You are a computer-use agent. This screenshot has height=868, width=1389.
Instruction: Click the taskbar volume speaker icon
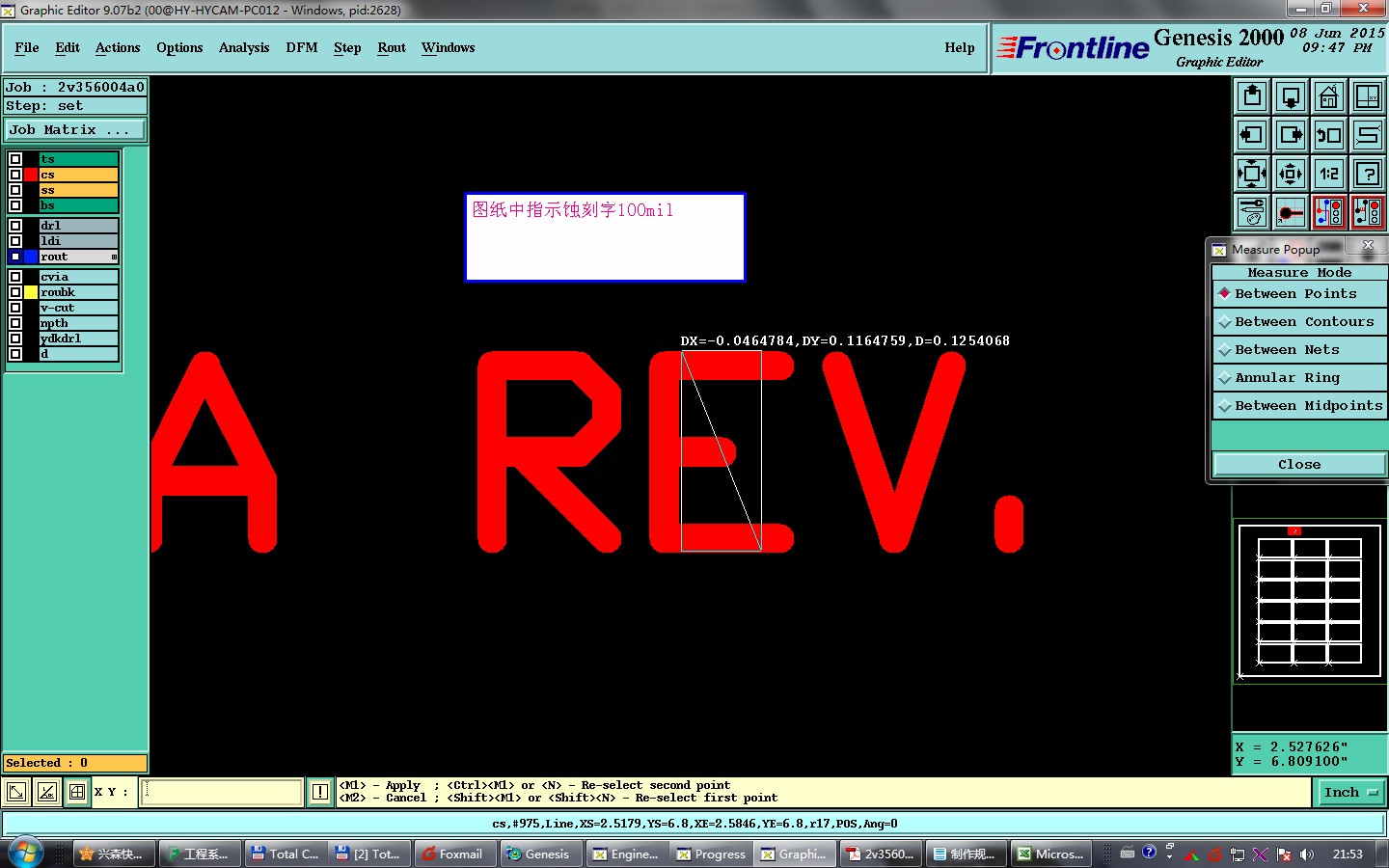1307,854
